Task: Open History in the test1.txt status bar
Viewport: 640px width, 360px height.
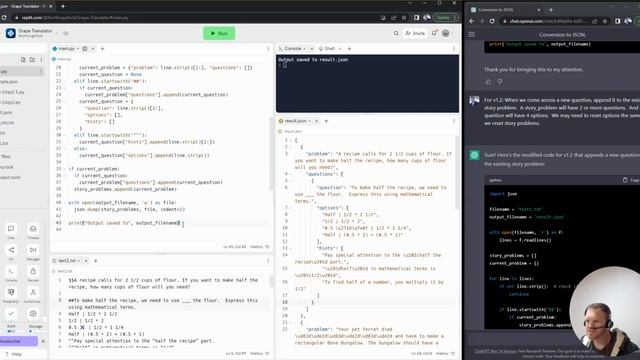Action: click(259, 353)
